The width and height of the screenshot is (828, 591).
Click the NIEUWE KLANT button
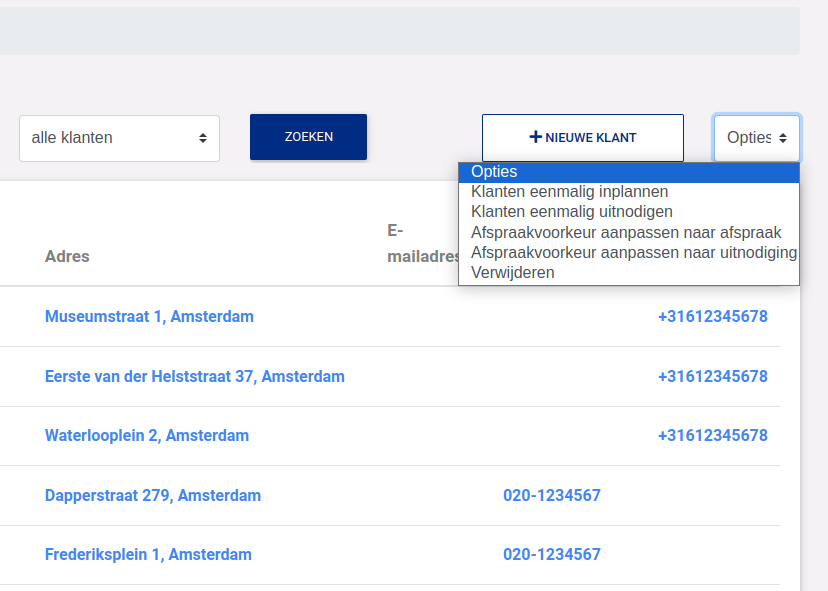coord(582,138)
